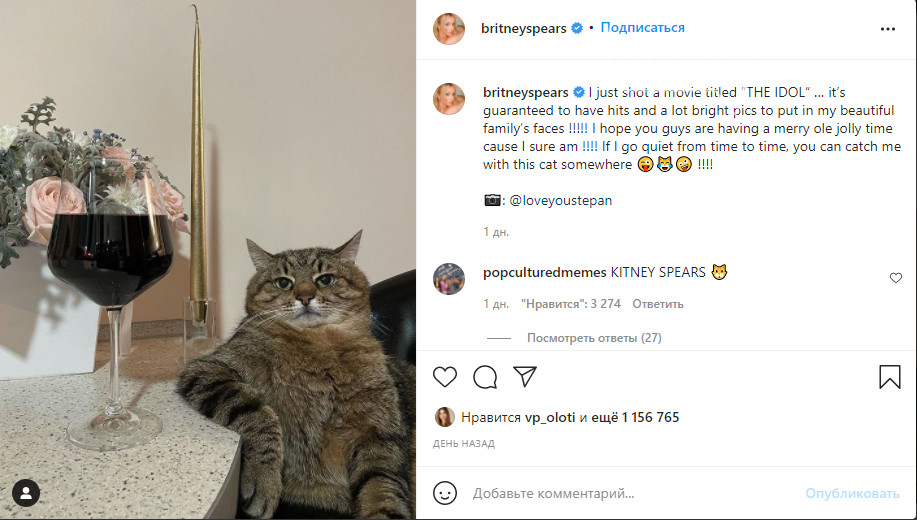Show comment likes count 3 274
The height and width of the screenshot is (520, 917).
pyautogui.click(x=571, y=304)
